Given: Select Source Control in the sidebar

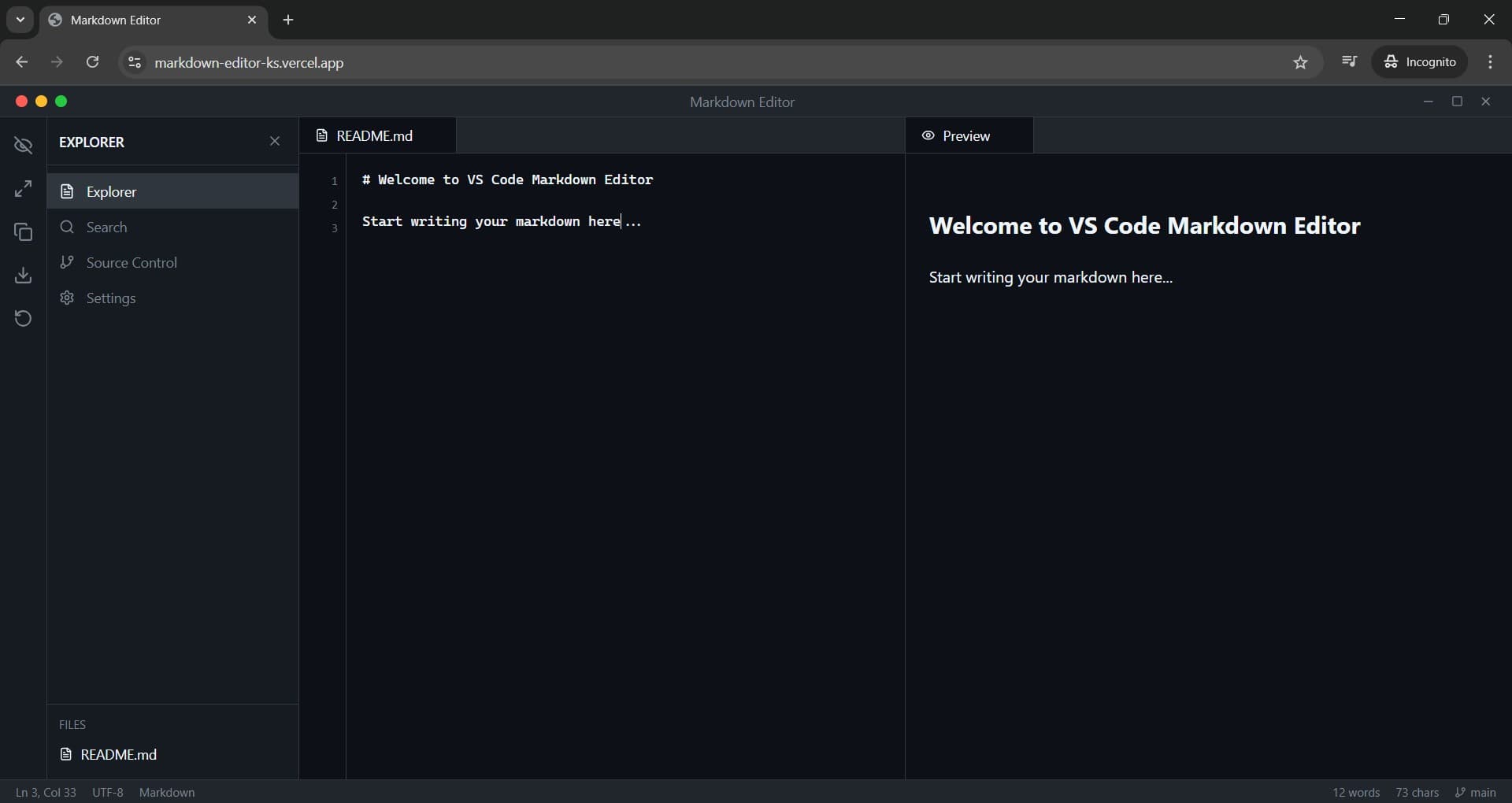Looking at the screenshot, I should 132,263.
